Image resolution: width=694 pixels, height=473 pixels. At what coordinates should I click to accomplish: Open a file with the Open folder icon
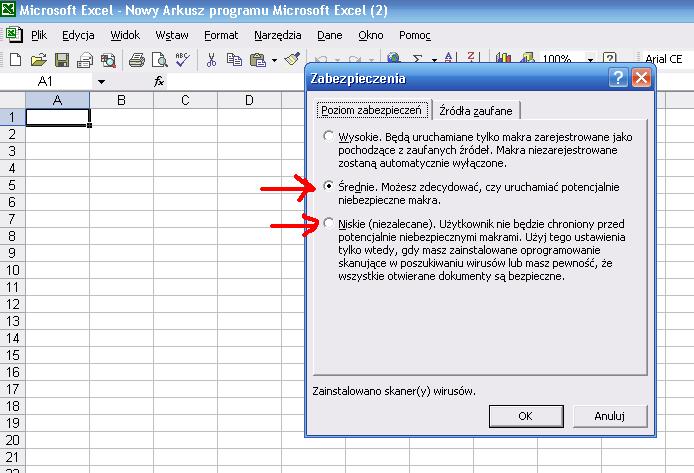[39, 59]
